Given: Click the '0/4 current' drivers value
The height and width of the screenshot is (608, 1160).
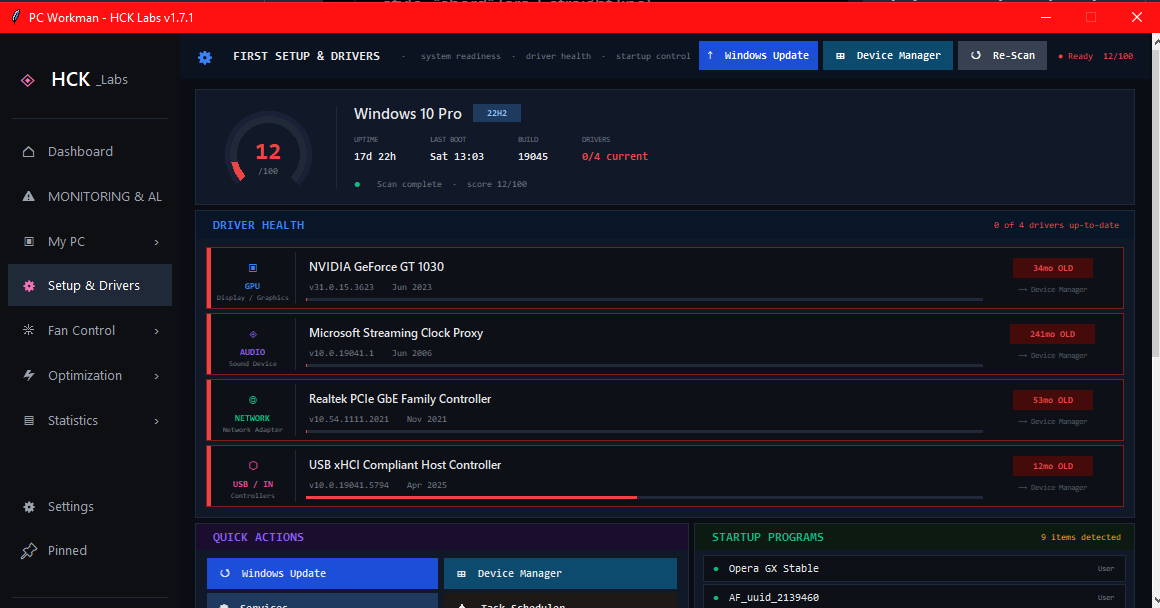Looking at the screenshot, I should [x=615, y=156].
